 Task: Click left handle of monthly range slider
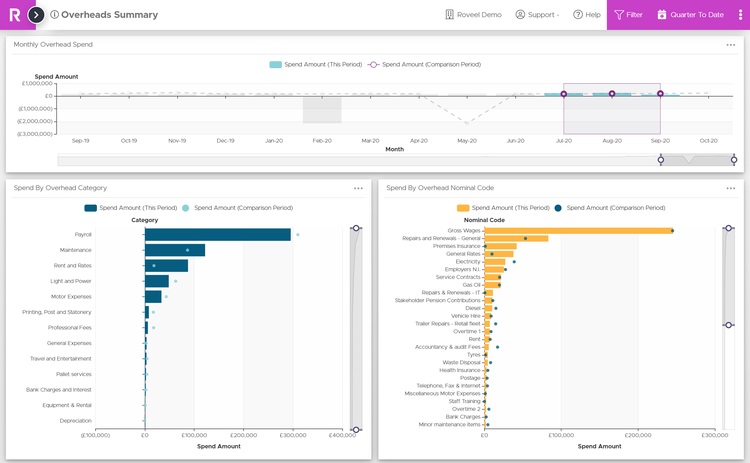point(660,160)
